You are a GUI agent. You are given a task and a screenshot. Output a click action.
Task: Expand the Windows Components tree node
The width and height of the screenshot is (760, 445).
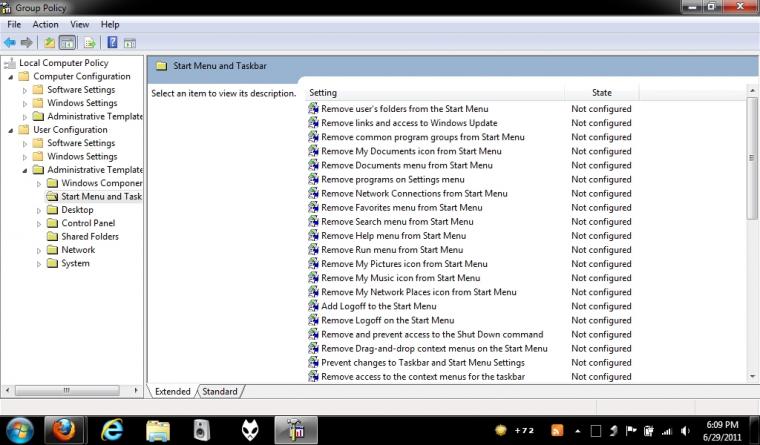click(x=39, y=184)
